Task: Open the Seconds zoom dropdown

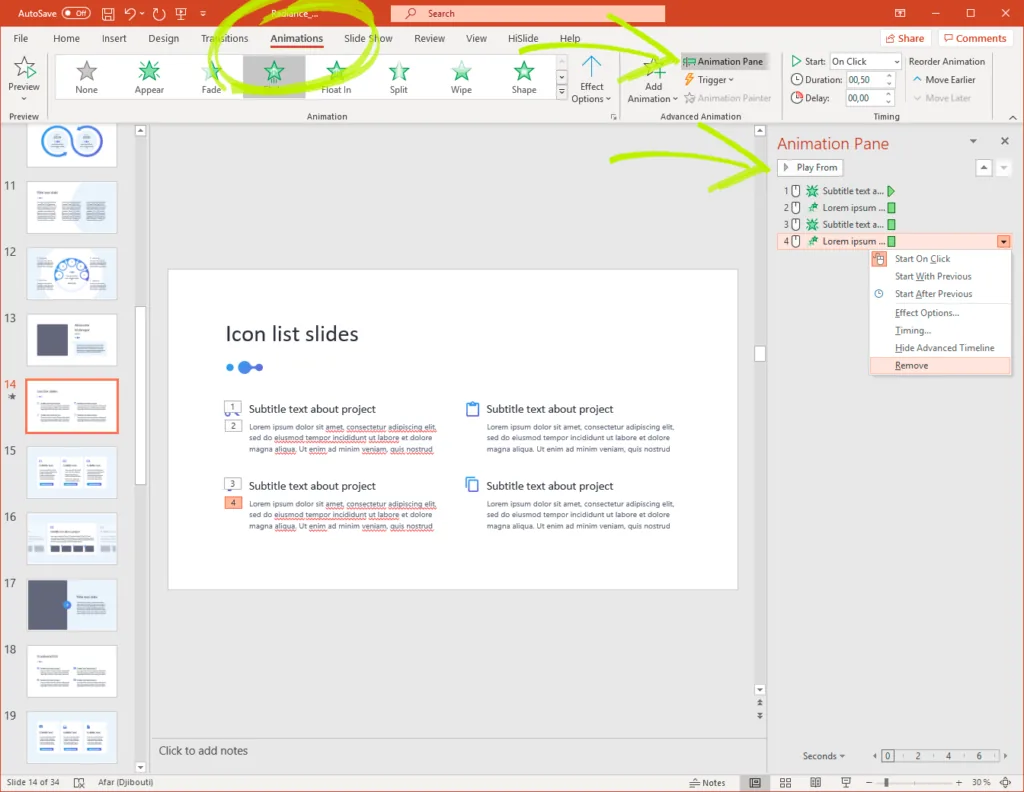Action: click(x=823, y=755)
